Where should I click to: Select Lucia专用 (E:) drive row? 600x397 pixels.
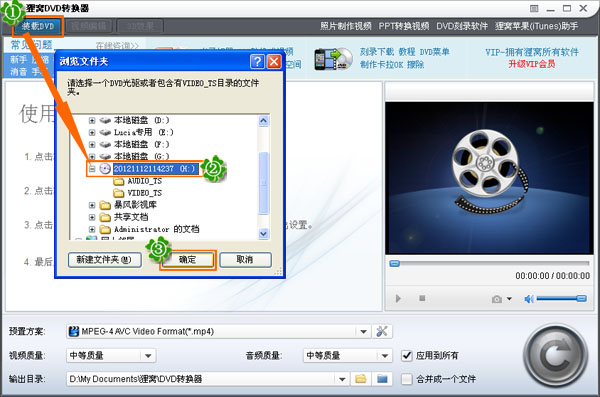[143, 132]
